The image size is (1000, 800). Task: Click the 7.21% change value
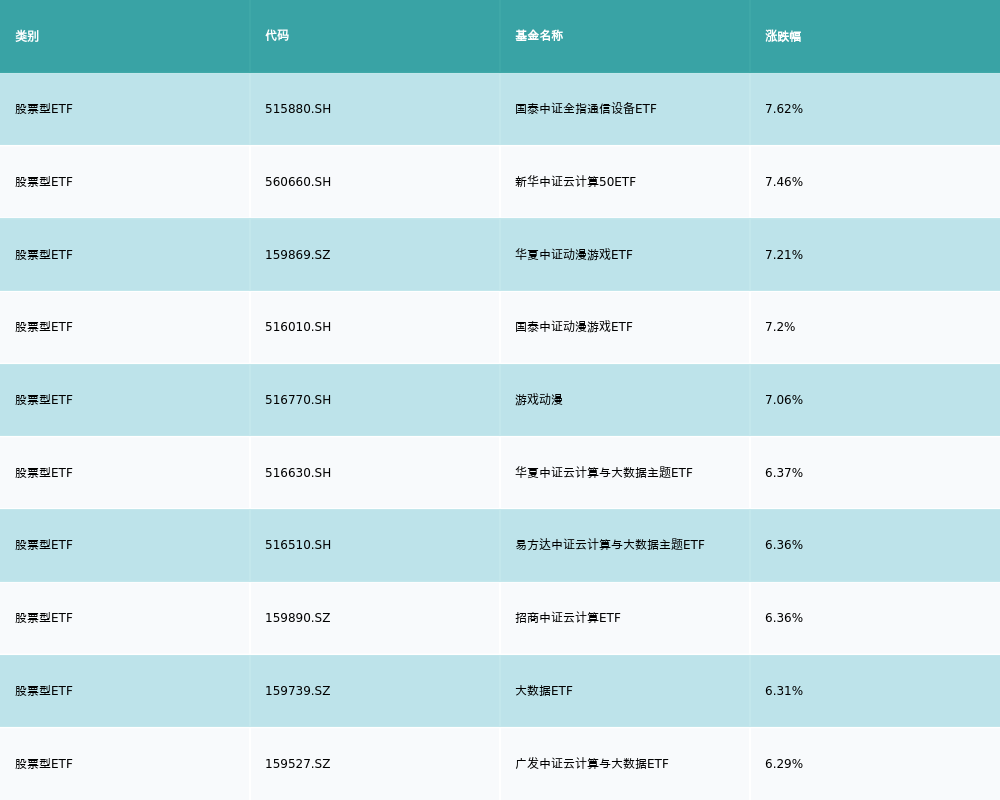tap(784, 255)
